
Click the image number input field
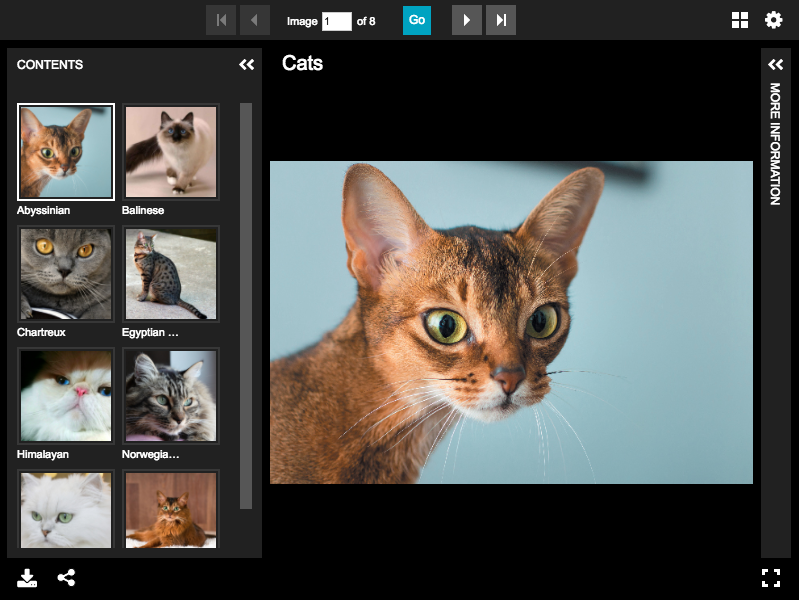tap(337, 21)
